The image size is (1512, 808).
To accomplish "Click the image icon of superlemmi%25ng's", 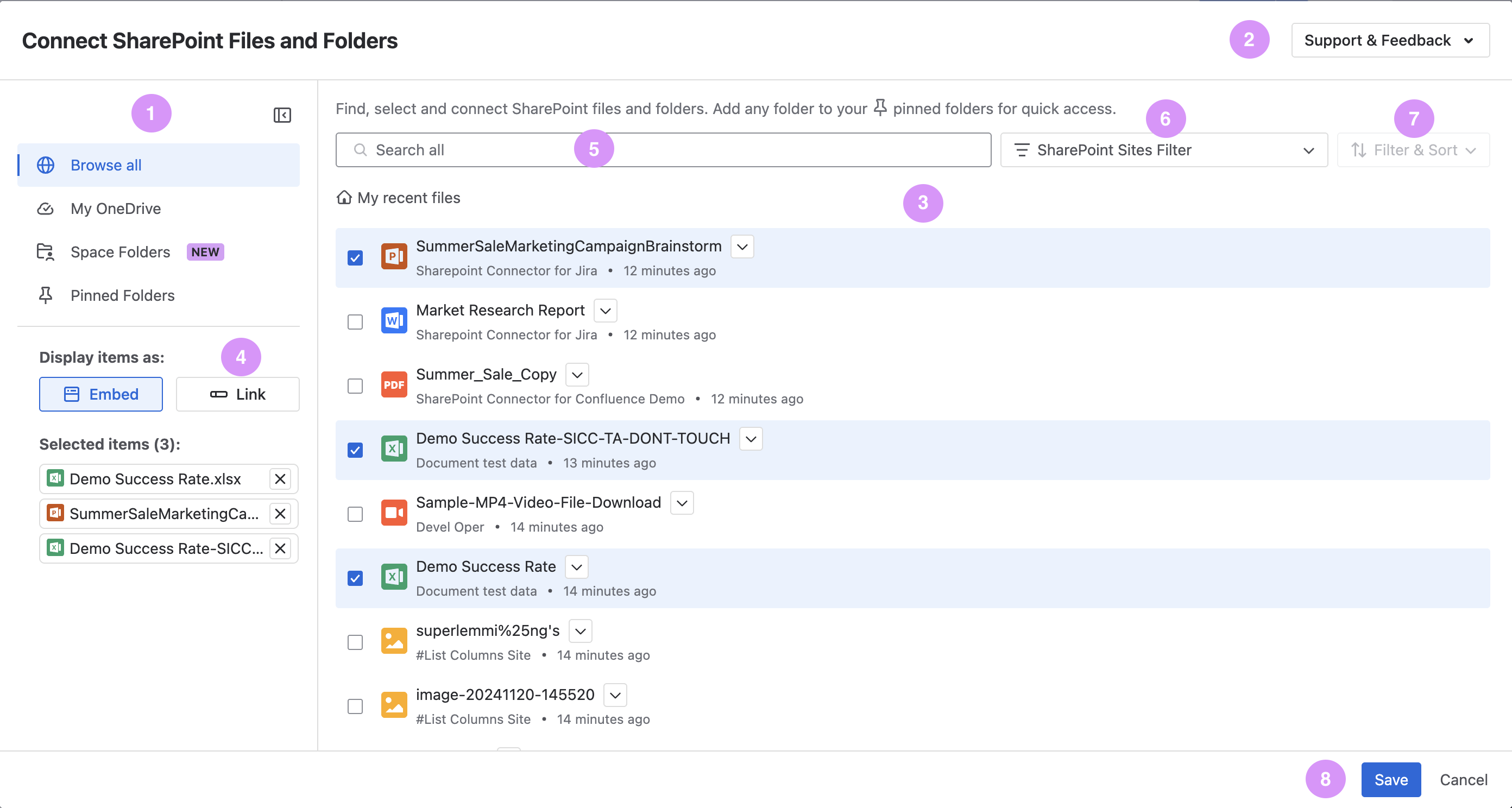I will (393, 641).
